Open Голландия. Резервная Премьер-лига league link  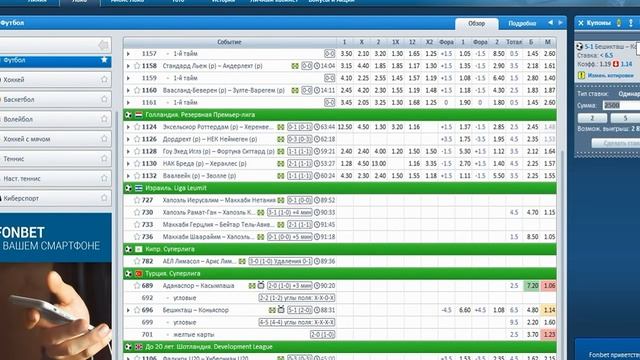[x=200, y=115]
